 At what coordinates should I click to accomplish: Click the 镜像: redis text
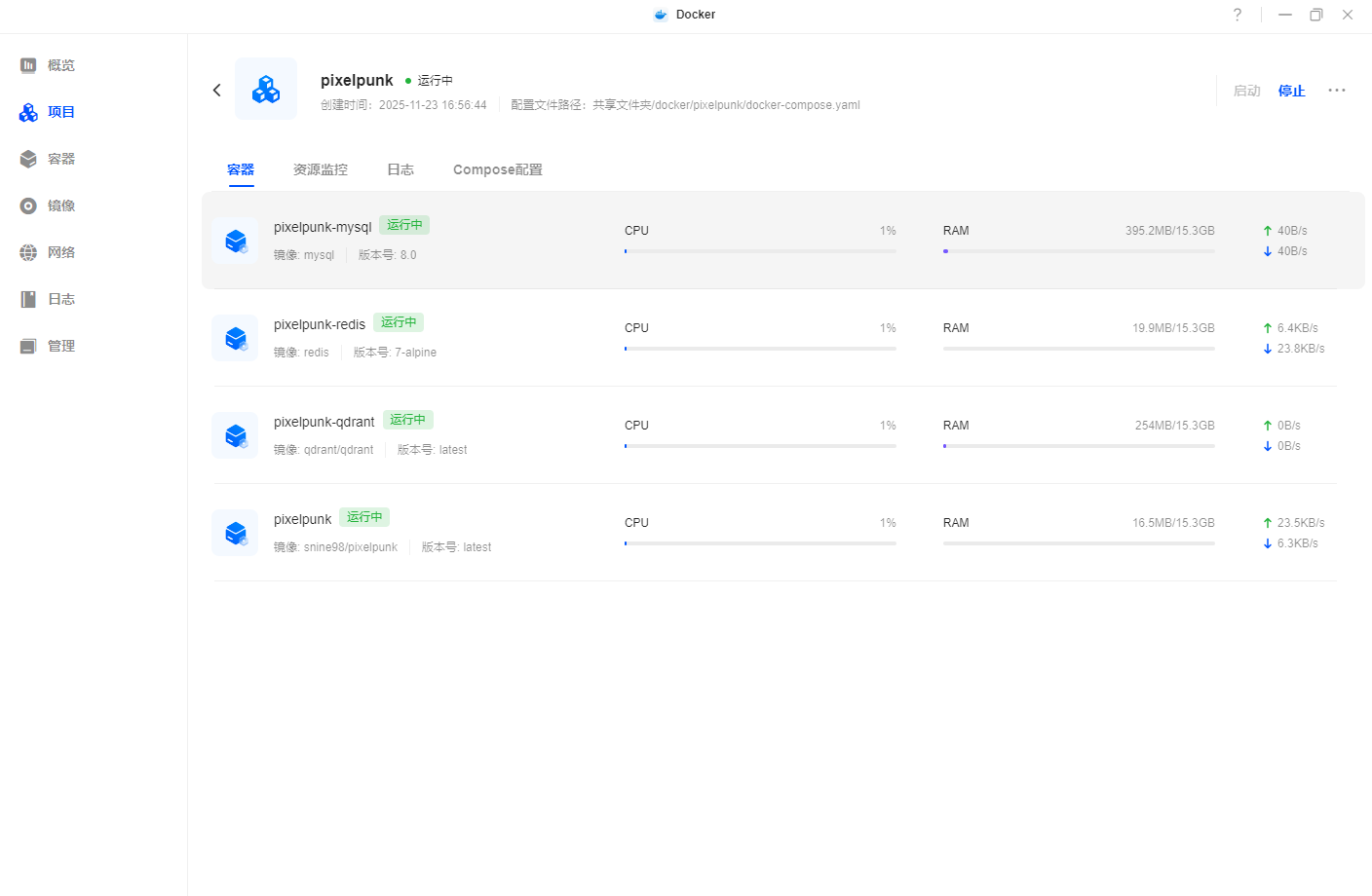click(301, 353)
